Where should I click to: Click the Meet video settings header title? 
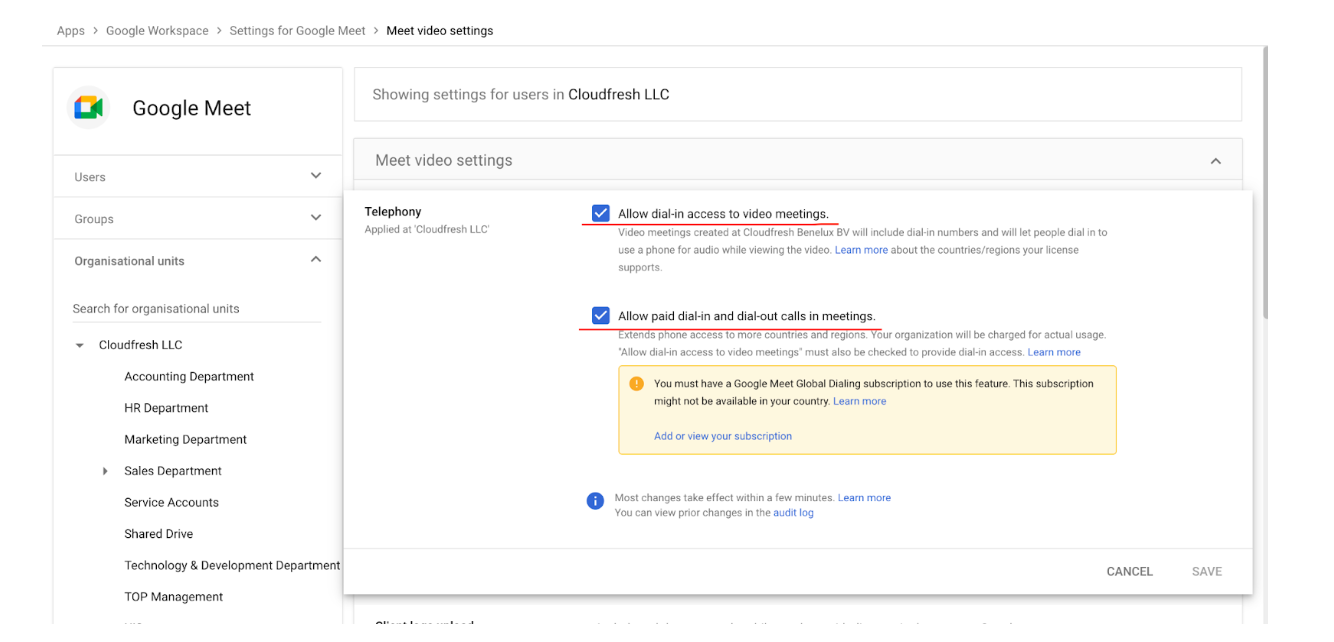pyautogui.click(x=443, y=160)
